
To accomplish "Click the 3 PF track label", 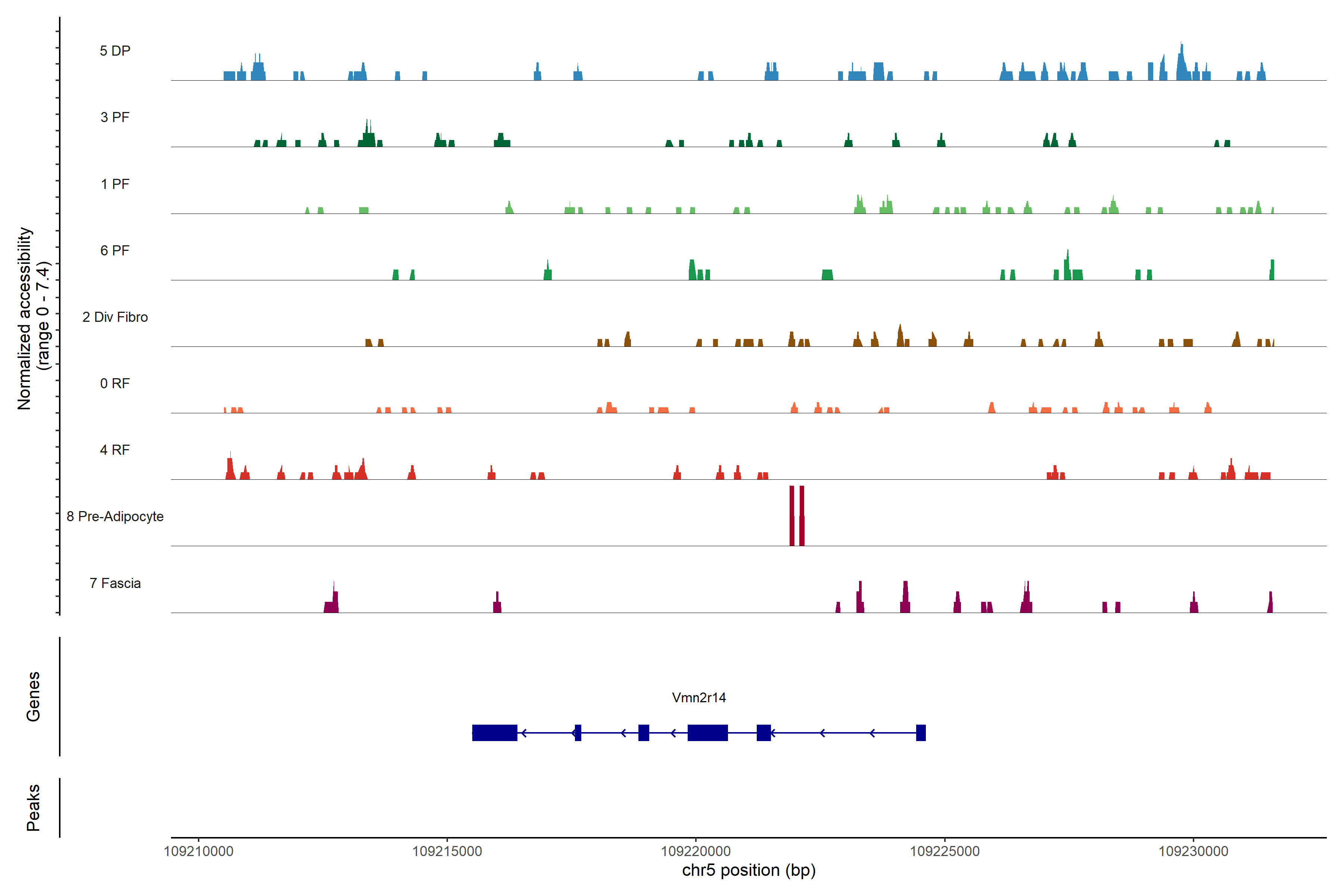I will [115, 117].
